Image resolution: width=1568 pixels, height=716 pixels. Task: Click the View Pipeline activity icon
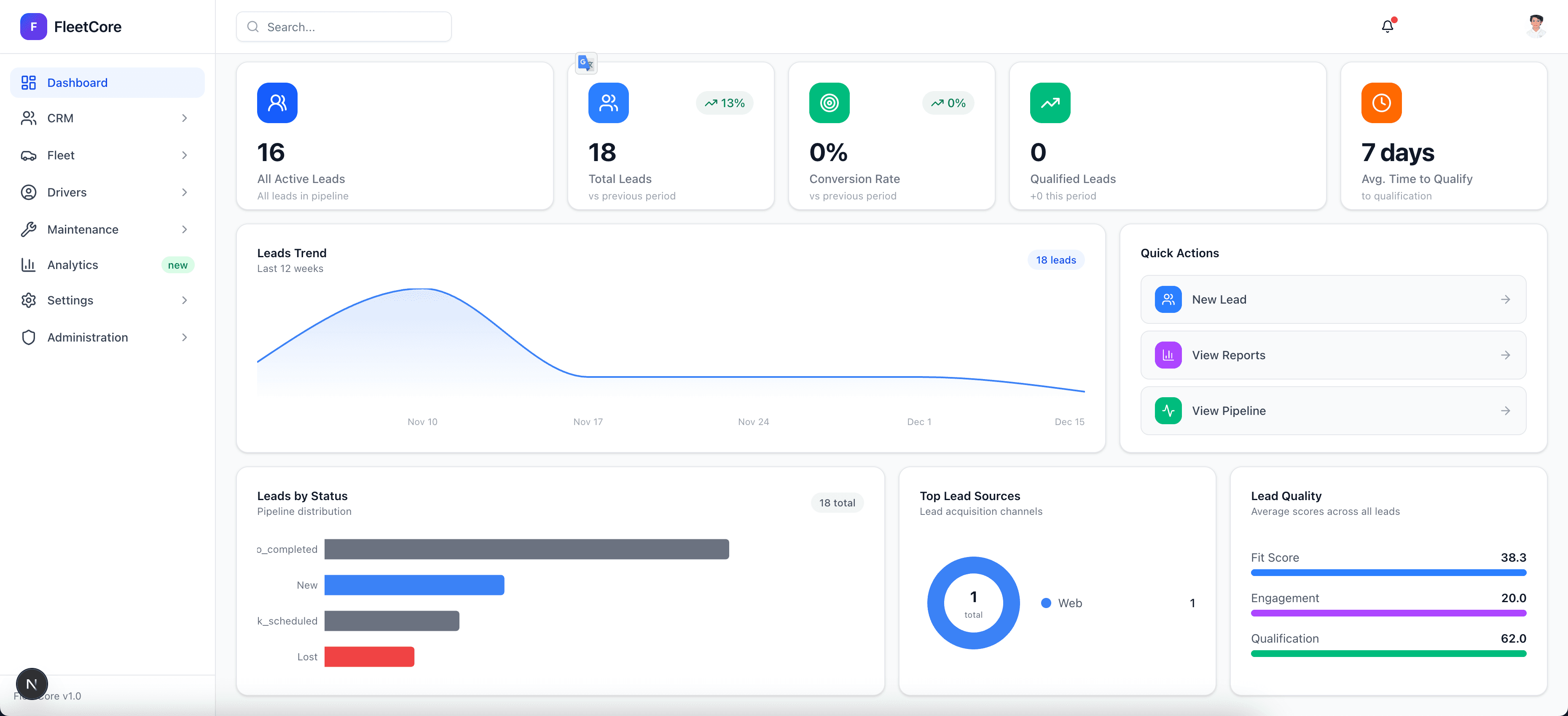[1168, 410]
